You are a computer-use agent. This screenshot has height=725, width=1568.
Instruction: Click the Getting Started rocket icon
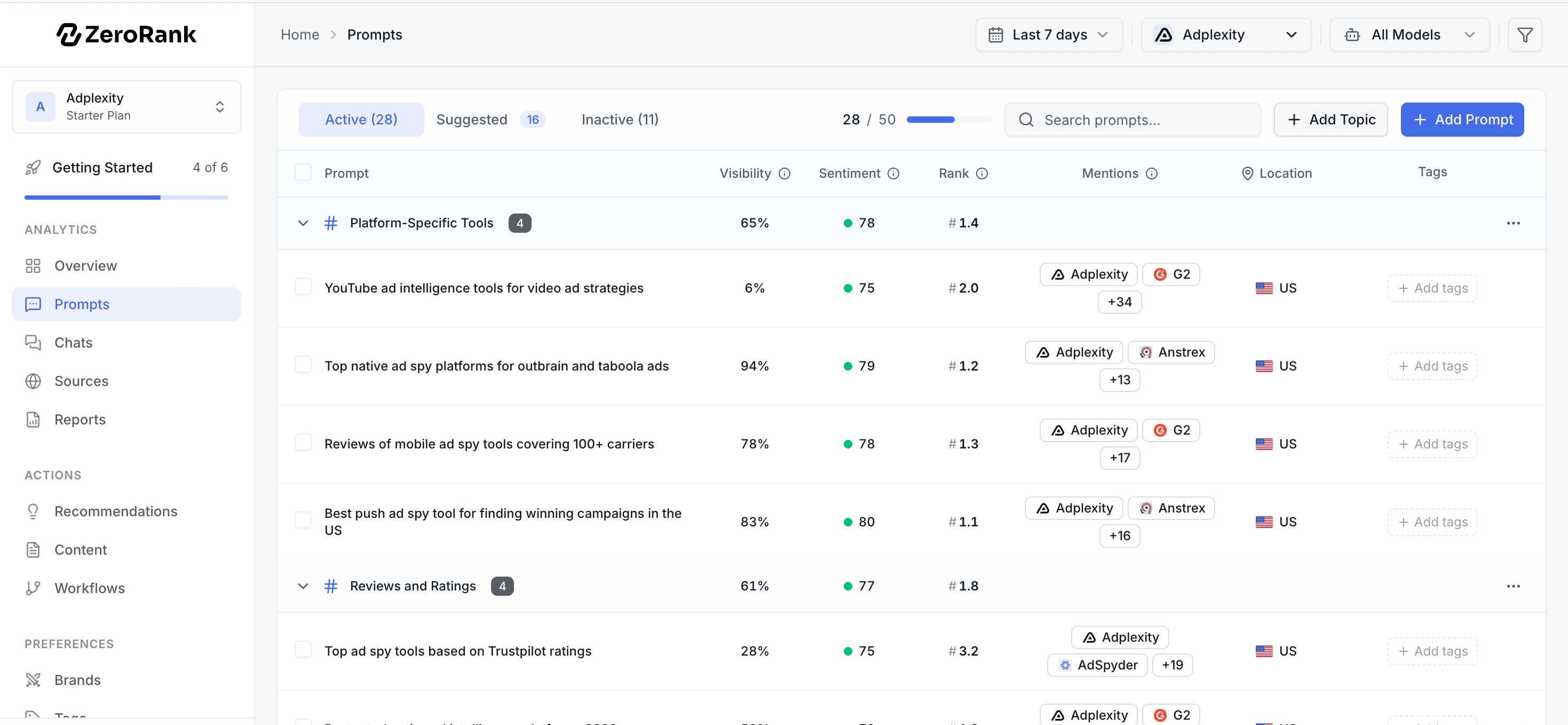[x=33, y=168]
